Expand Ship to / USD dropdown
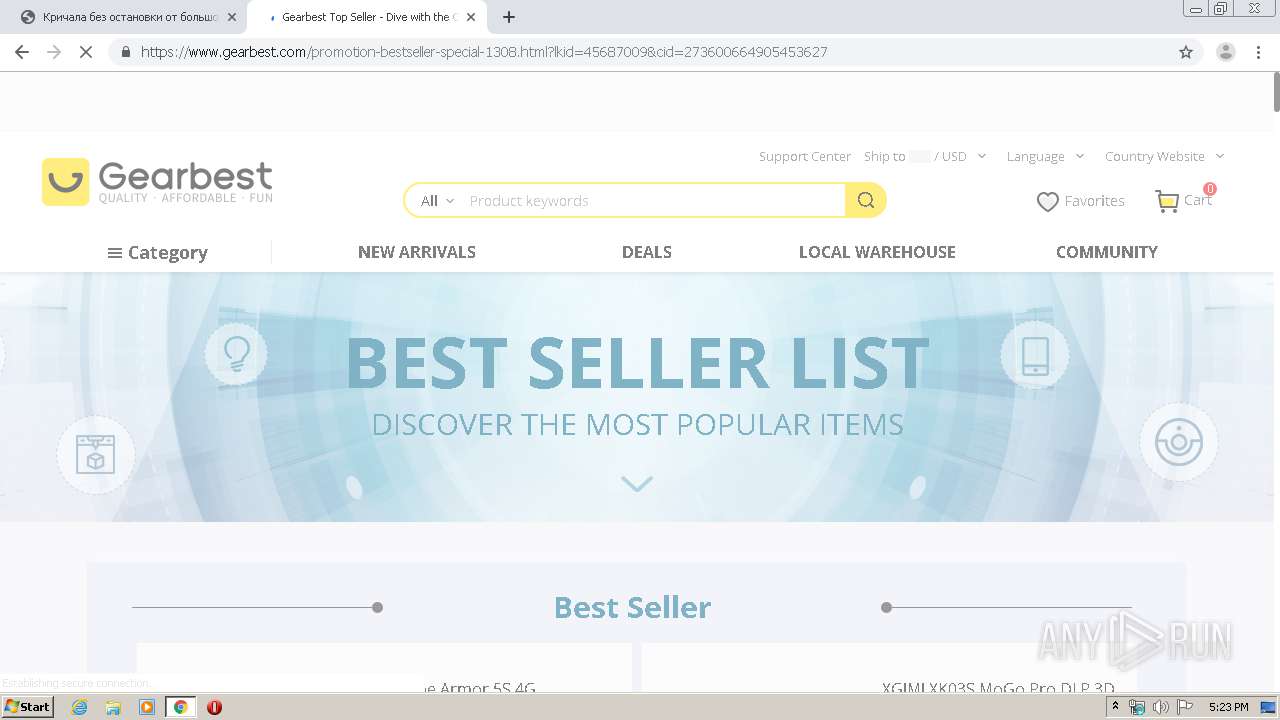The width and height of the screenshot is (1280, 720). point(925,156)
